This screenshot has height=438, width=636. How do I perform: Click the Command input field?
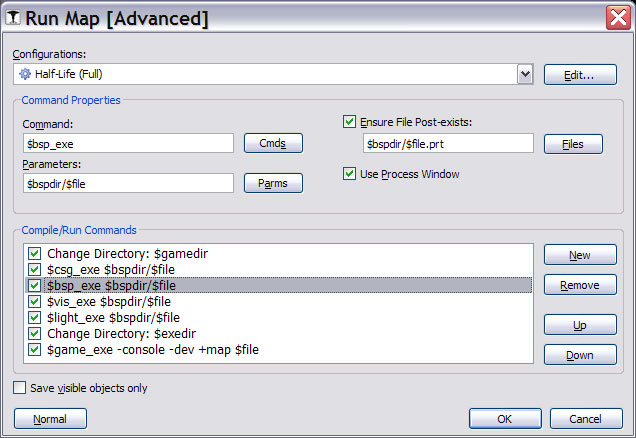coord(127,144)
